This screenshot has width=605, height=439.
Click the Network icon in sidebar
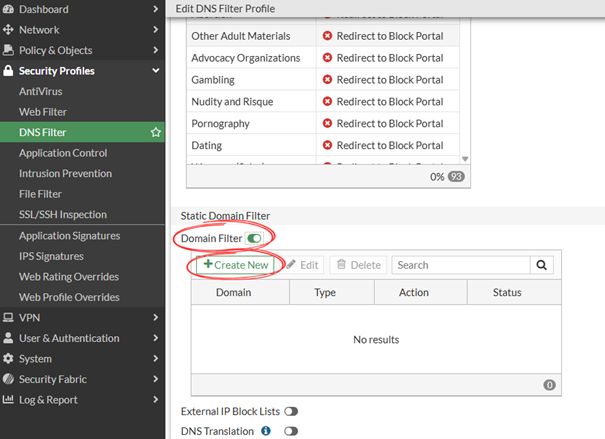point(9,30)
